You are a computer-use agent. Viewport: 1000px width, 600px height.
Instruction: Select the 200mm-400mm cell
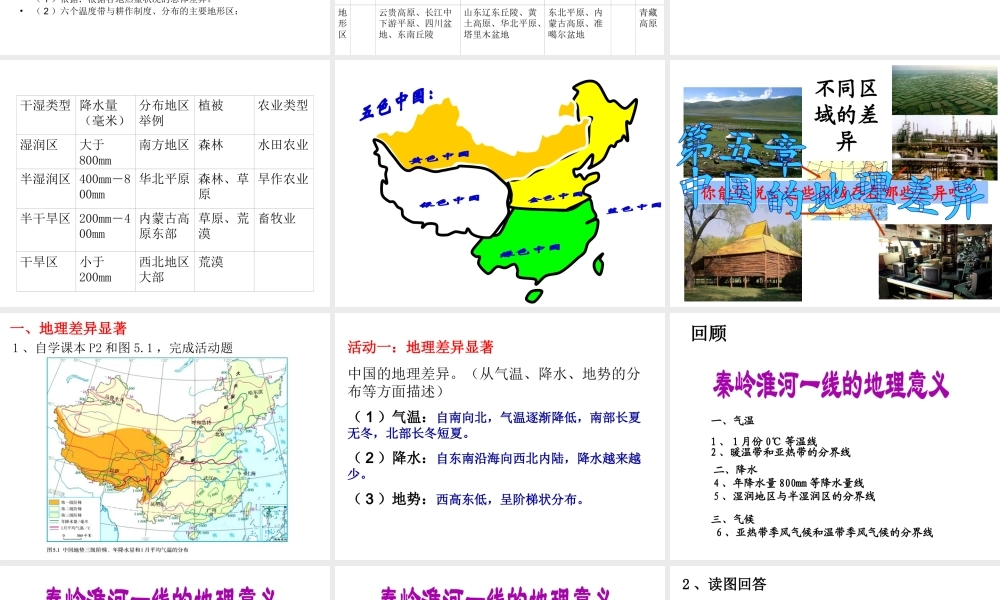coord(105,230)
